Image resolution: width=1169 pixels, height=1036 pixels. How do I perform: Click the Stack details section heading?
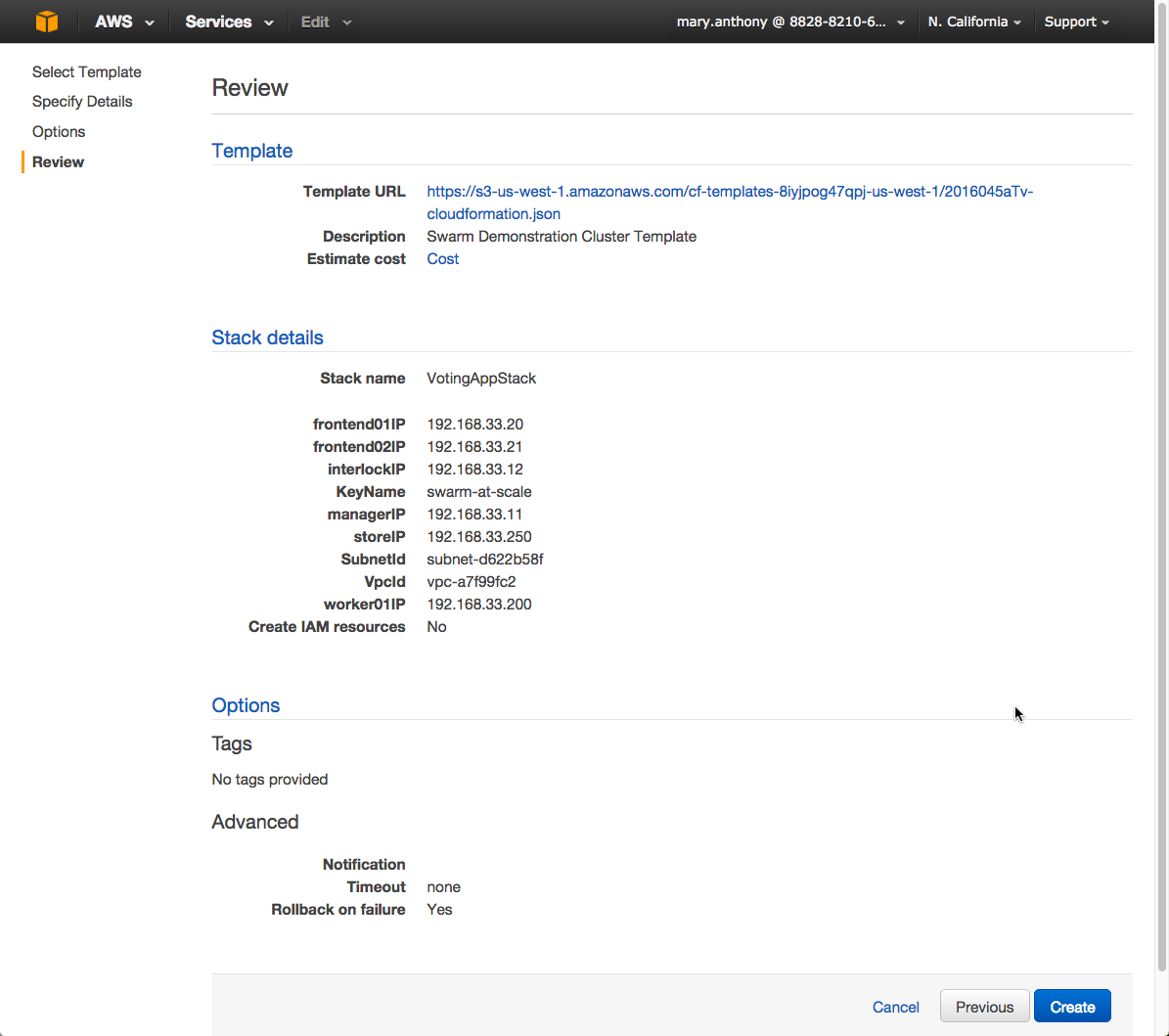click(x=267, y=338)
